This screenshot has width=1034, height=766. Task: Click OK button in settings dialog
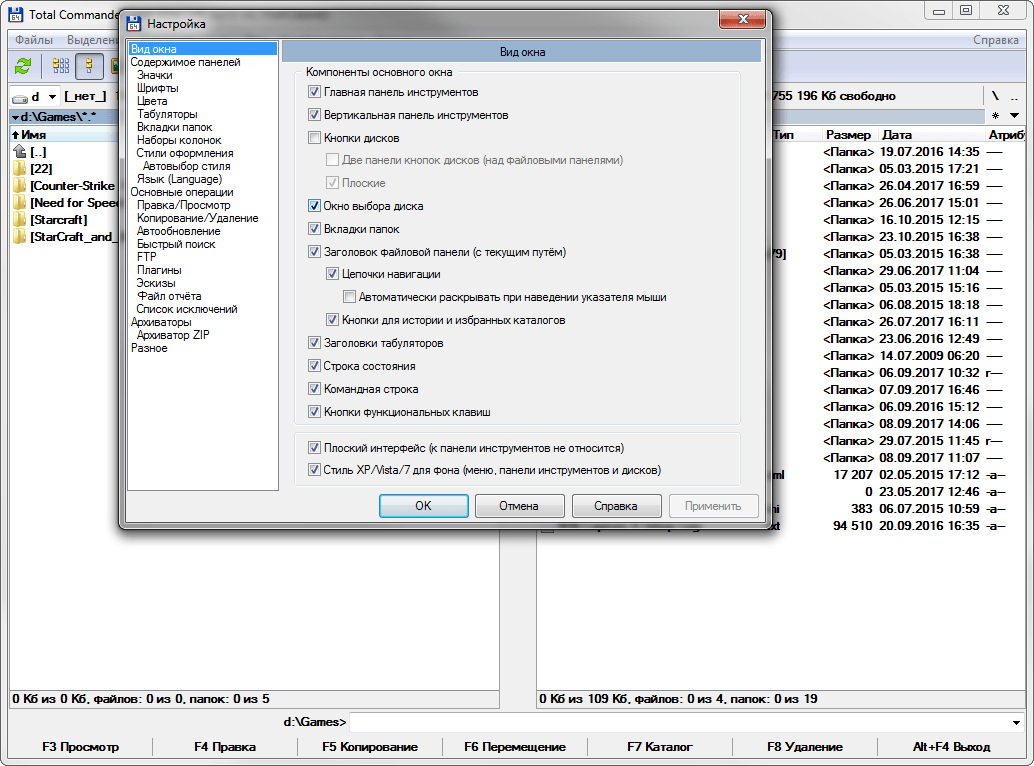point(423,506)
